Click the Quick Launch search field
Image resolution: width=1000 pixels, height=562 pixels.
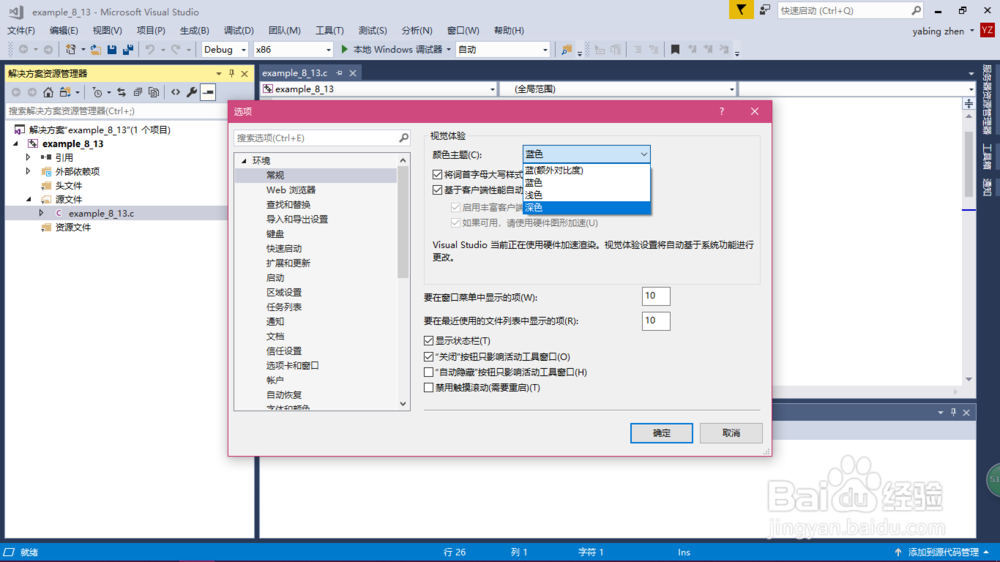[x=844, y=10]
